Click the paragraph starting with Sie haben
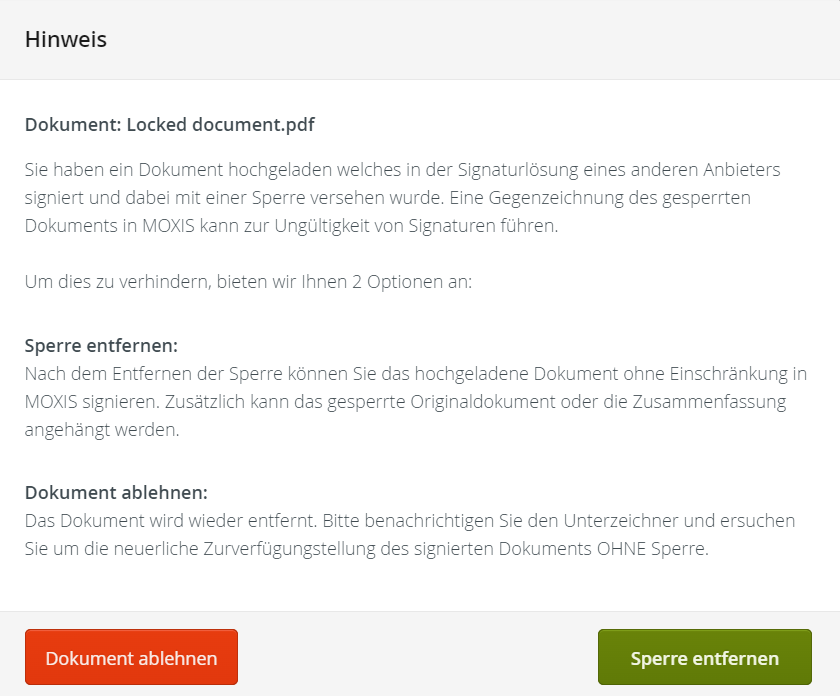This screenshot has height=696, width=840. 400,198
